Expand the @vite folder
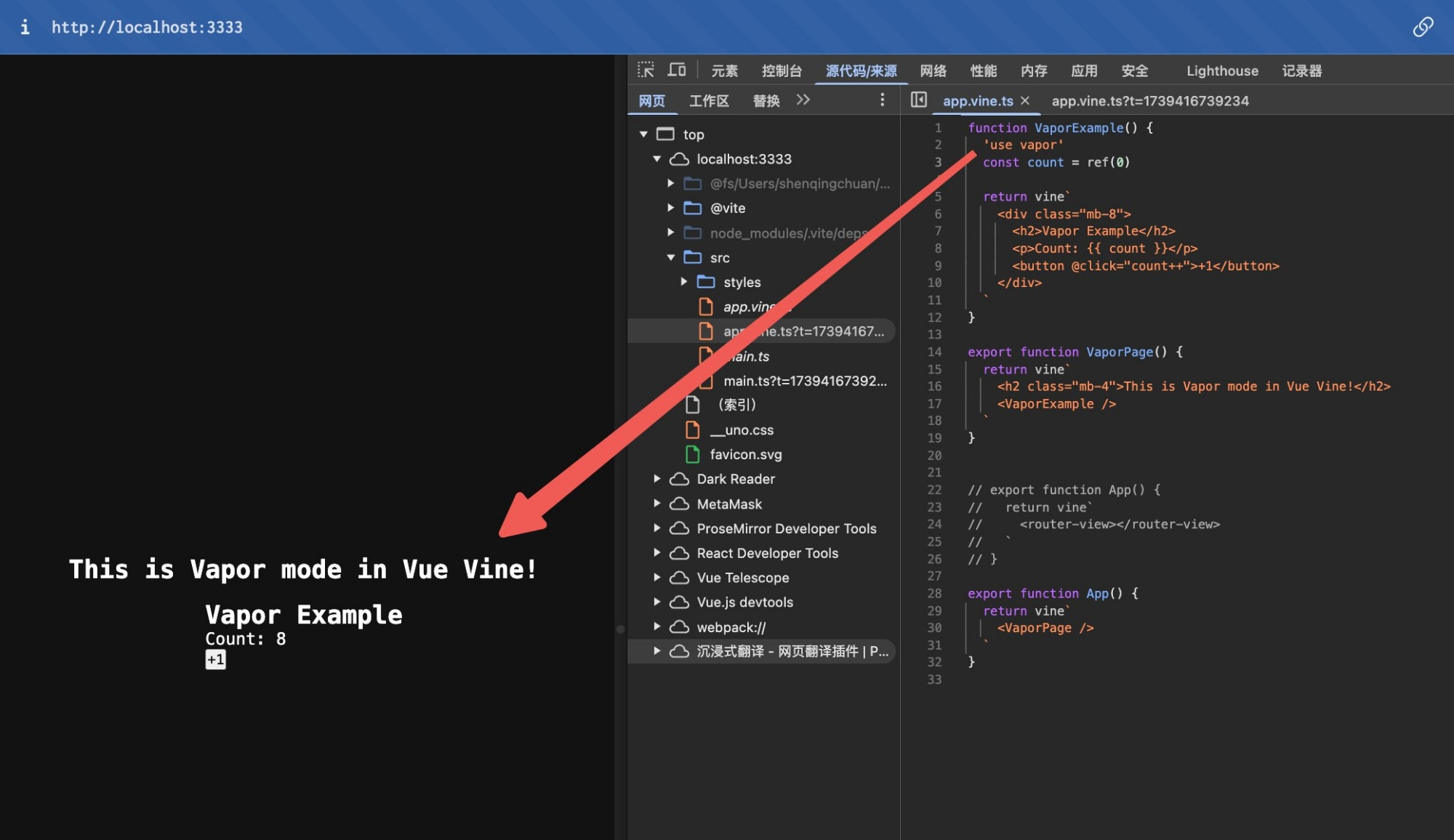 (x=670, y=208)
